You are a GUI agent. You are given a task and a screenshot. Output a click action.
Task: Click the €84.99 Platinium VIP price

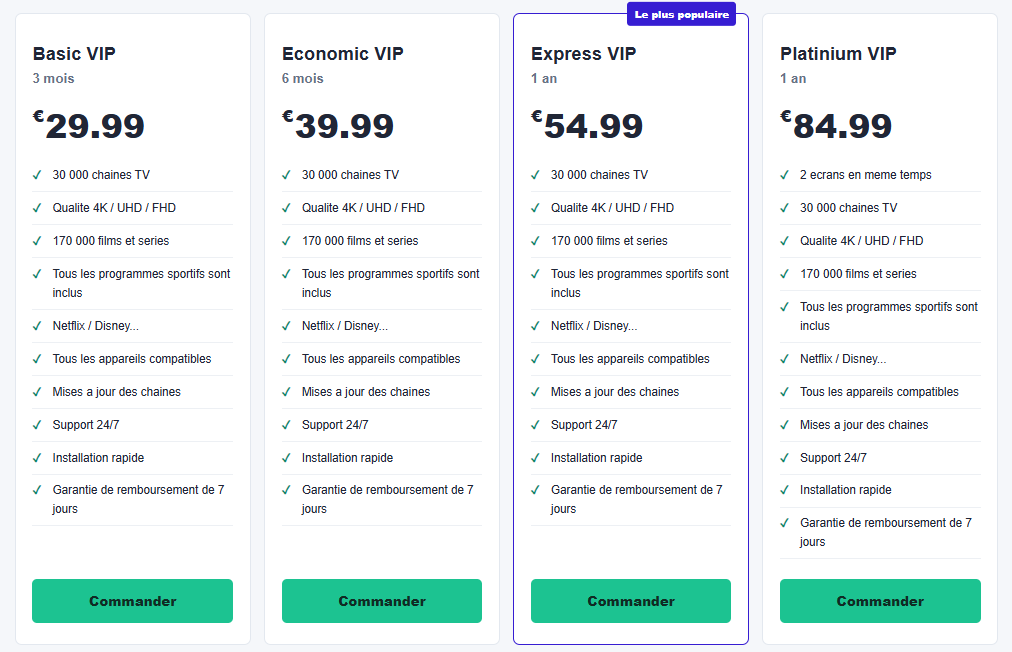(x=836, y=125)
